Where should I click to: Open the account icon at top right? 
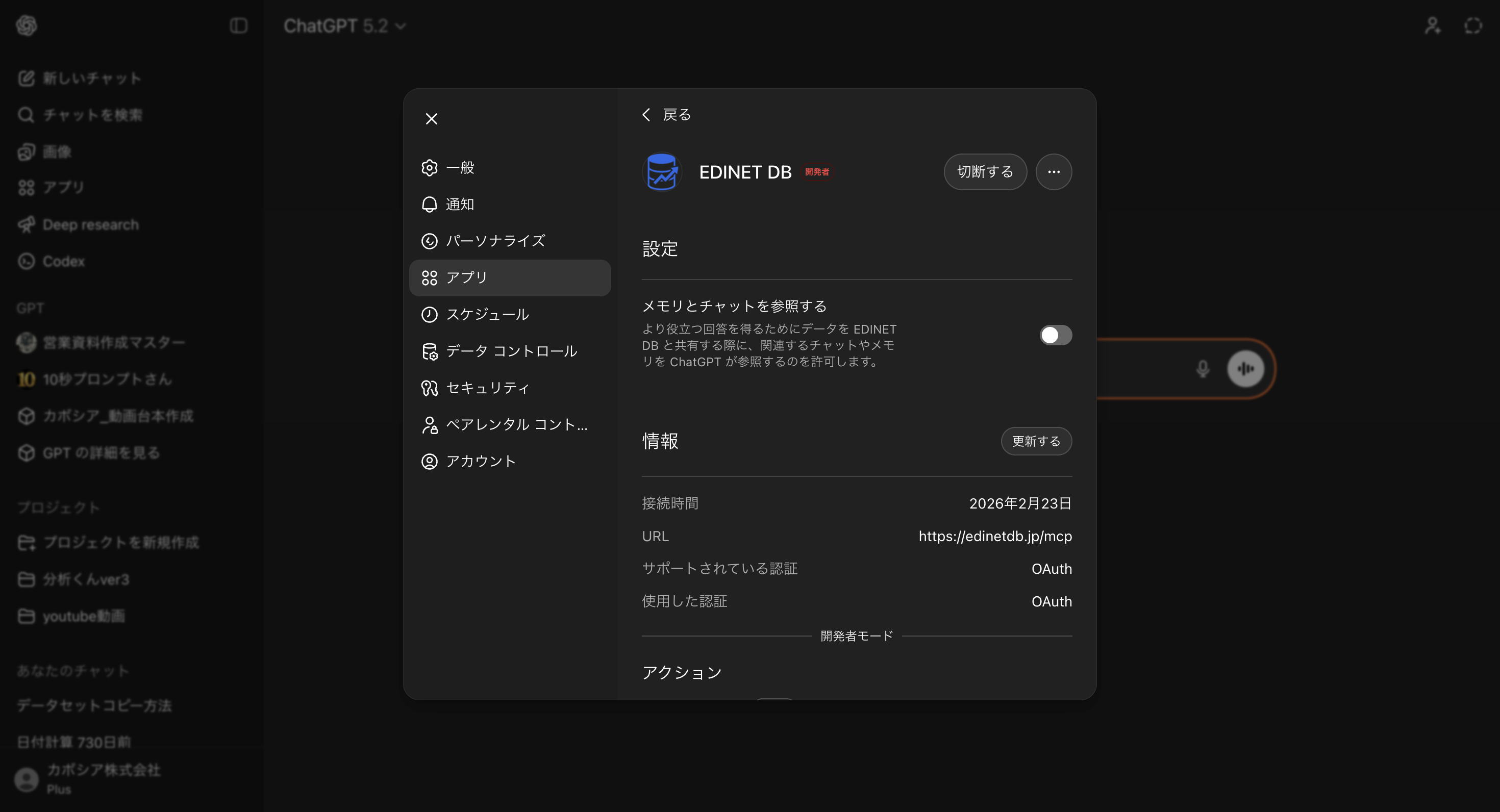pyautogui.click(x=1433, y=26)
